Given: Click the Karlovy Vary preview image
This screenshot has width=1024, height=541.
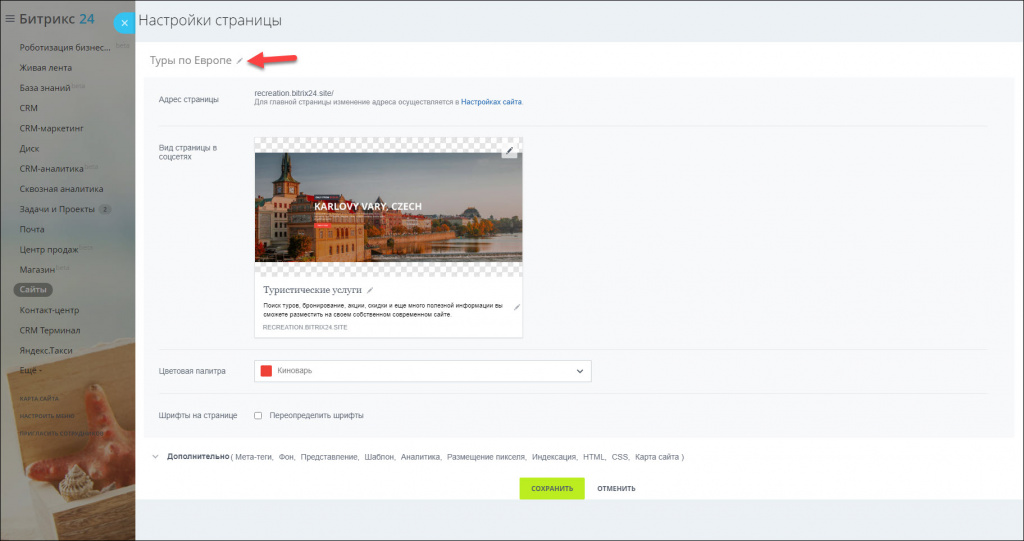Looking at the screenshot, I should click(389, 207).
